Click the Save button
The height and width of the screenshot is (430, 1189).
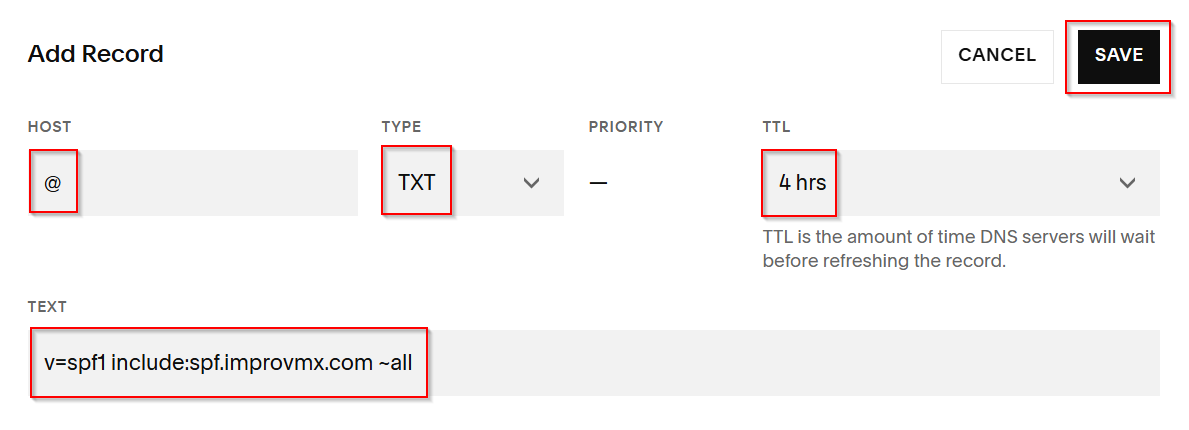pos(1118,56)
